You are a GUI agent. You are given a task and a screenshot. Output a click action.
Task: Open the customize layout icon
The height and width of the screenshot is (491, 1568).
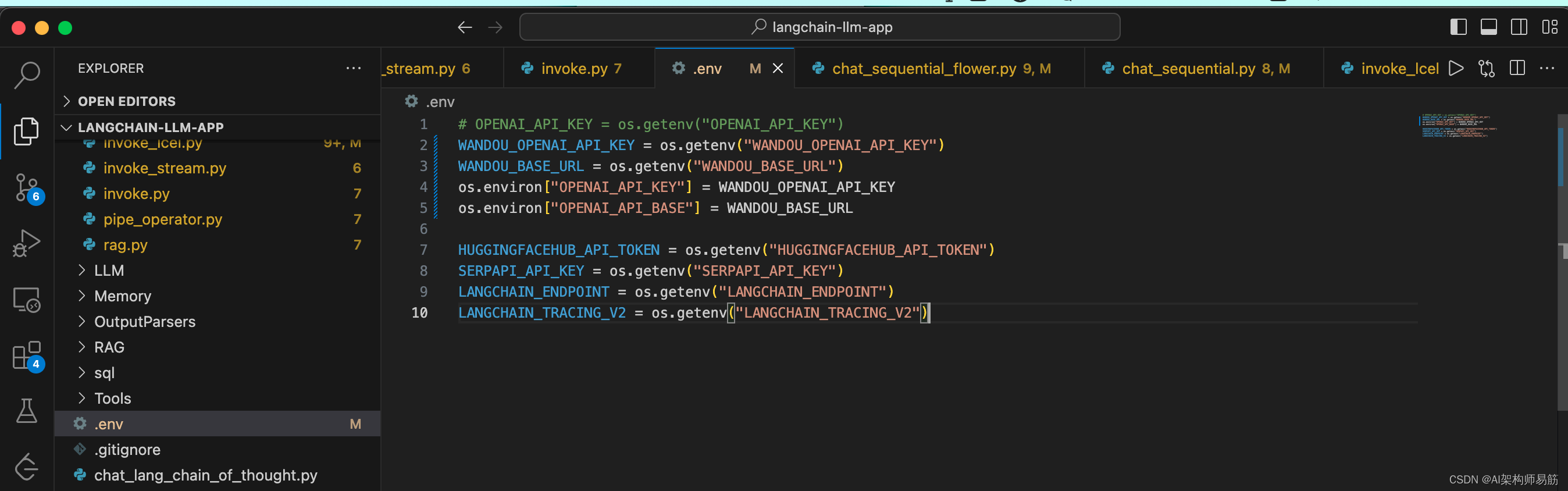point(1550,27)
